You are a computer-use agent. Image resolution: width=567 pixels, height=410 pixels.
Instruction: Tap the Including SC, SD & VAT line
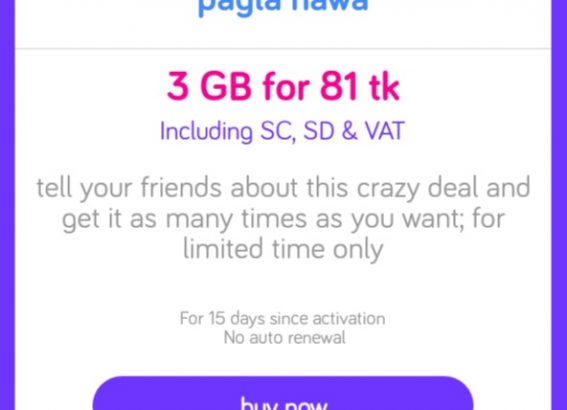[x=282, y=131]
